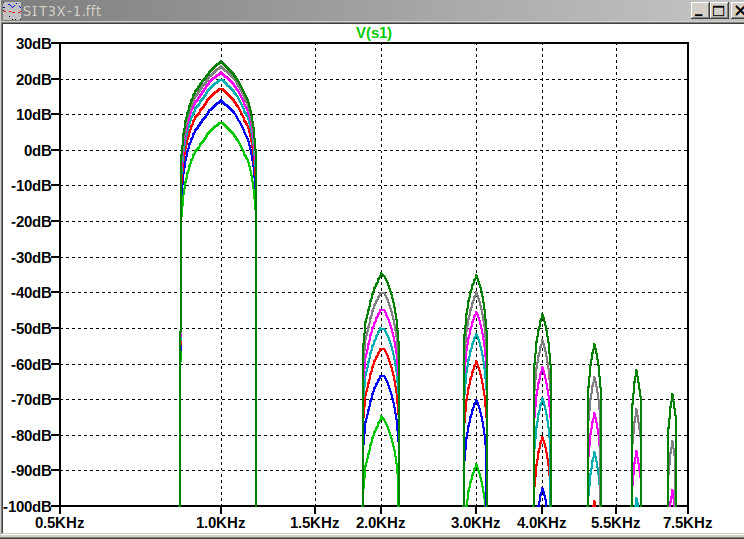
Task: Close the FFT plot window
Action: coord(738,10)
